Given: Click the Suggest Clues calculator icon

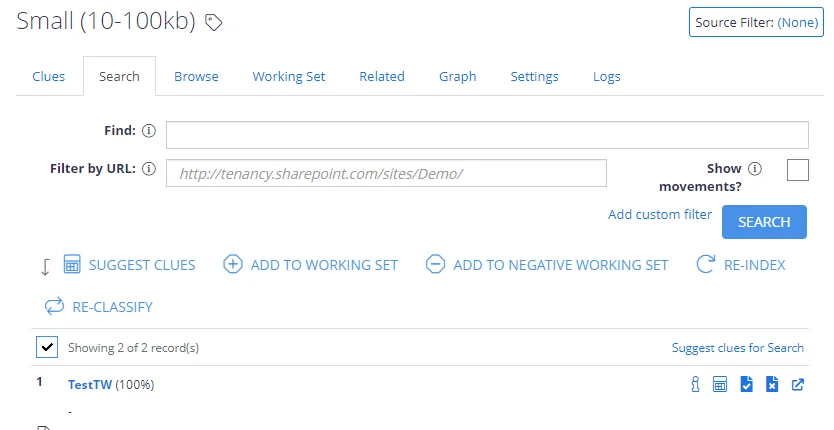Looking at the screenshot, I should point(72,264).
